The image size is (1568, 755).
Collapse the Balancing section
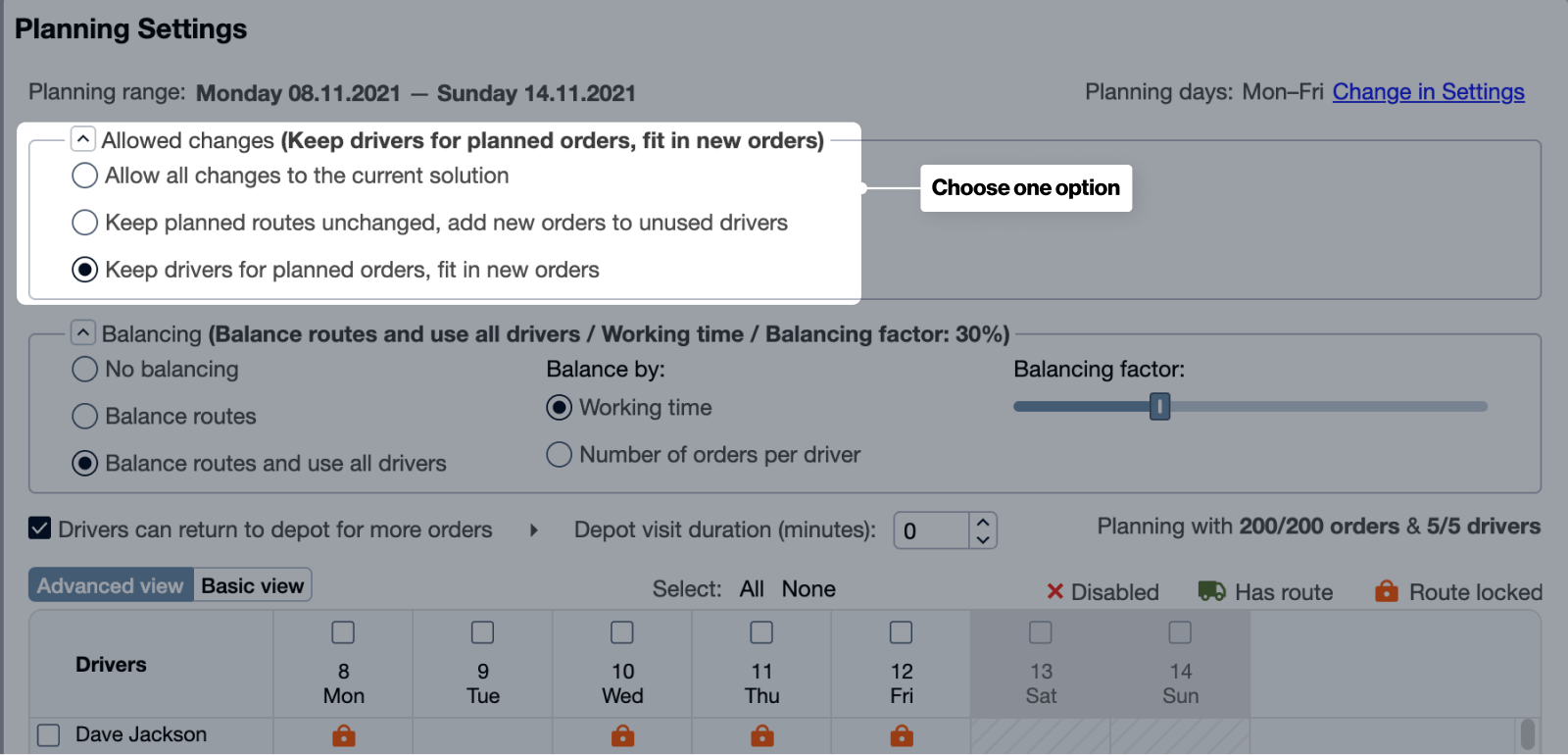click(83, 333)
